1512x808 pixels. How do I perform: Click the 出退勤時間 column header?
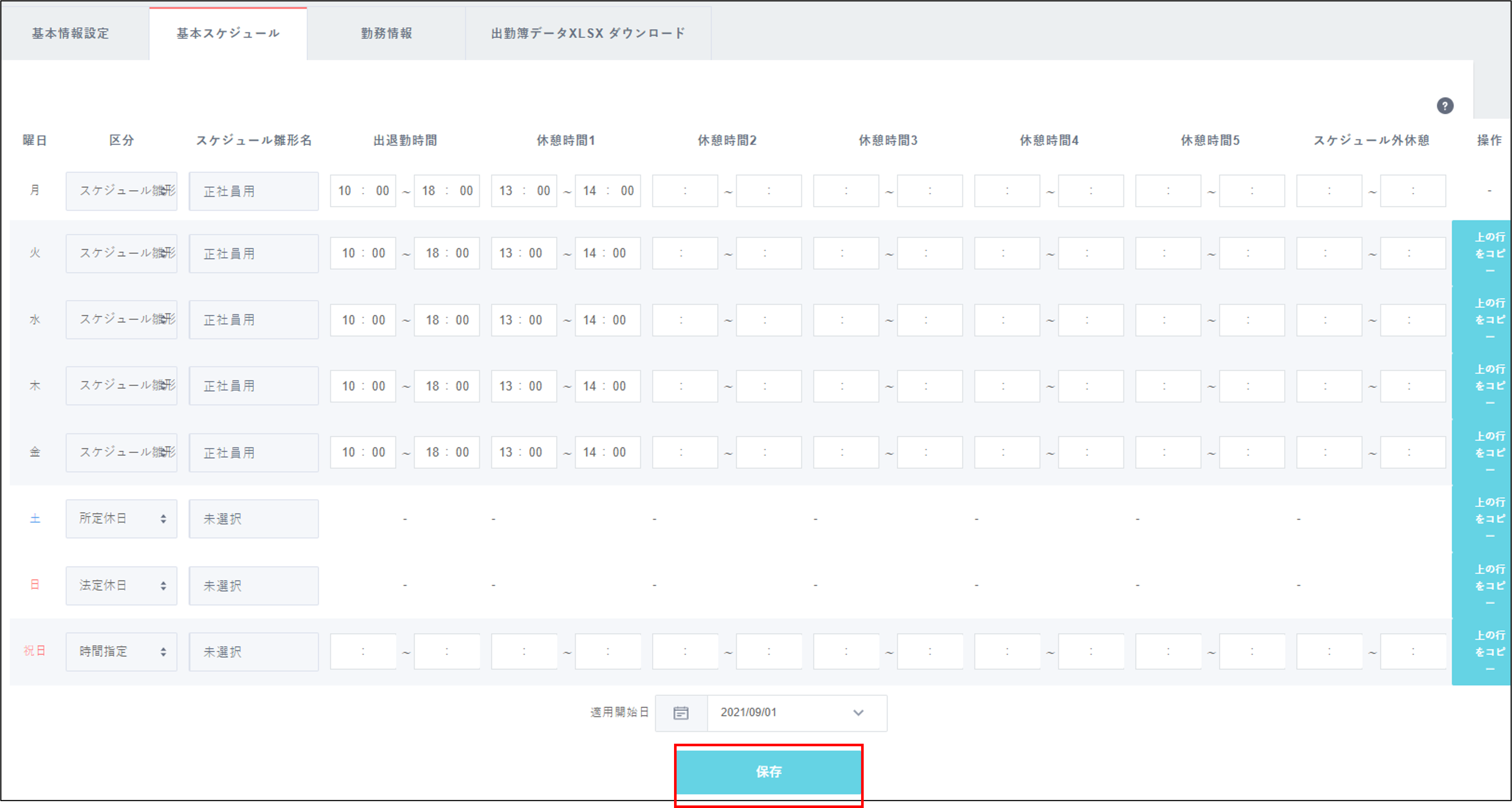pyautogui.click(x=405, y=140)
